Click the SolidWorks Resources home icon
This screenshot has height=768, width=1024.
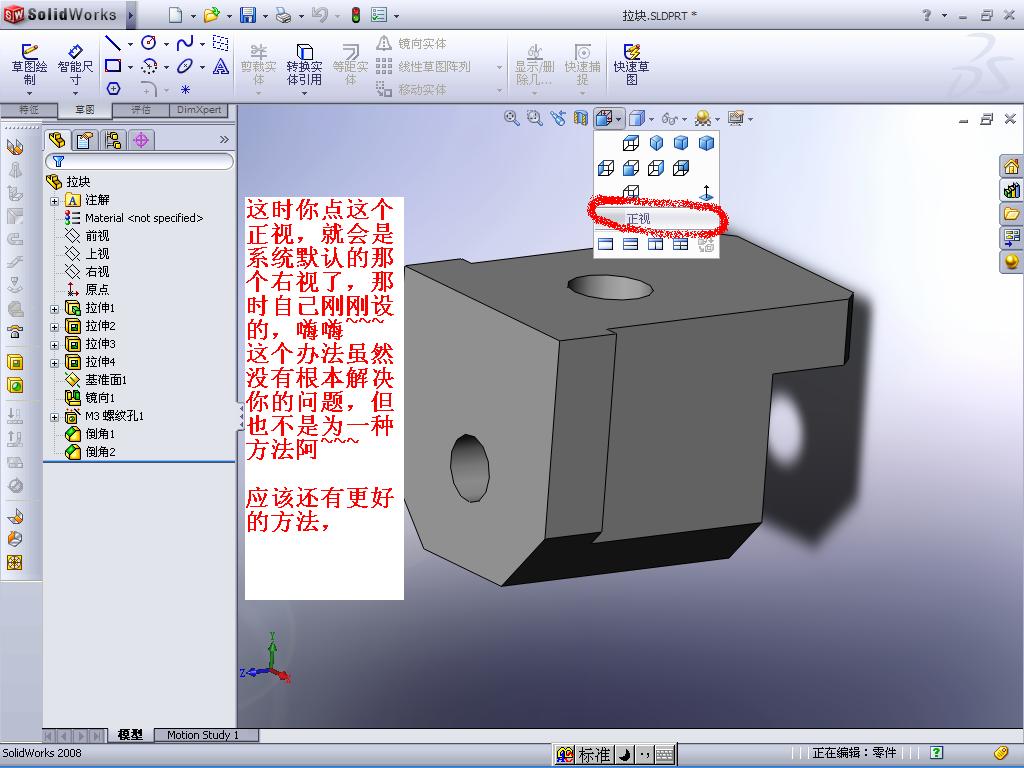1011,166
